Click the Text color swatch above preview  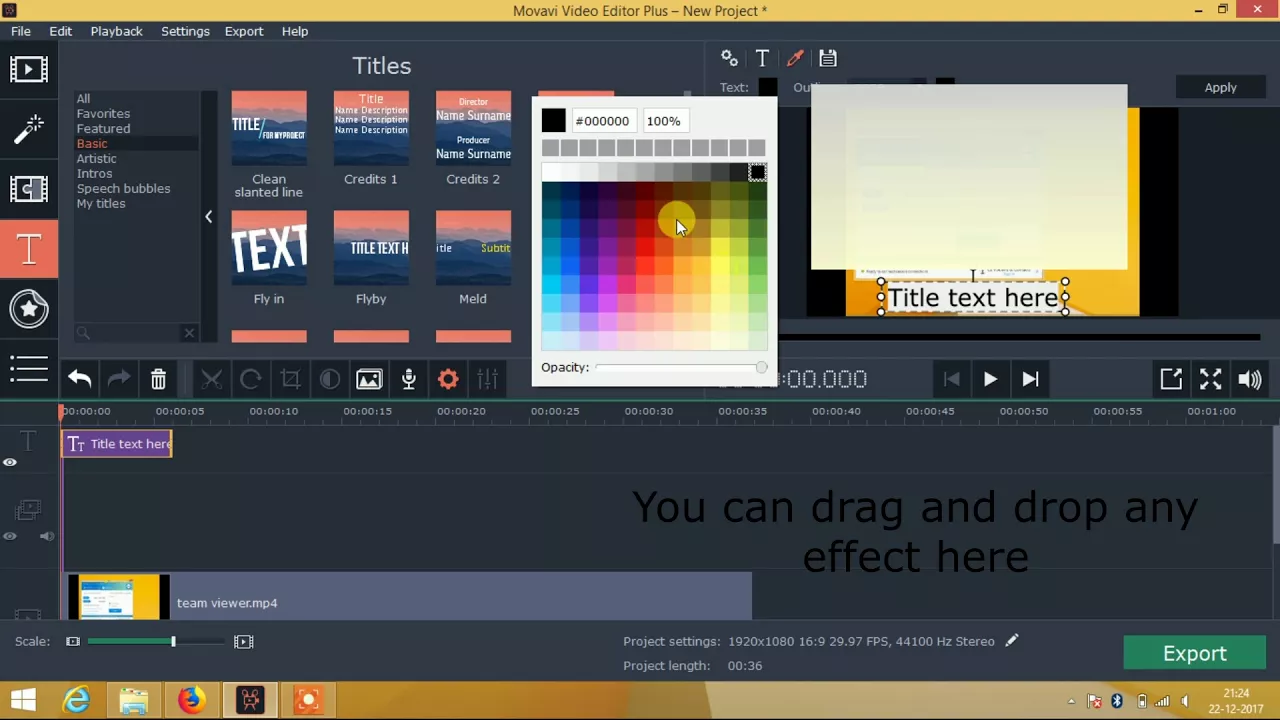click(767, 88)
